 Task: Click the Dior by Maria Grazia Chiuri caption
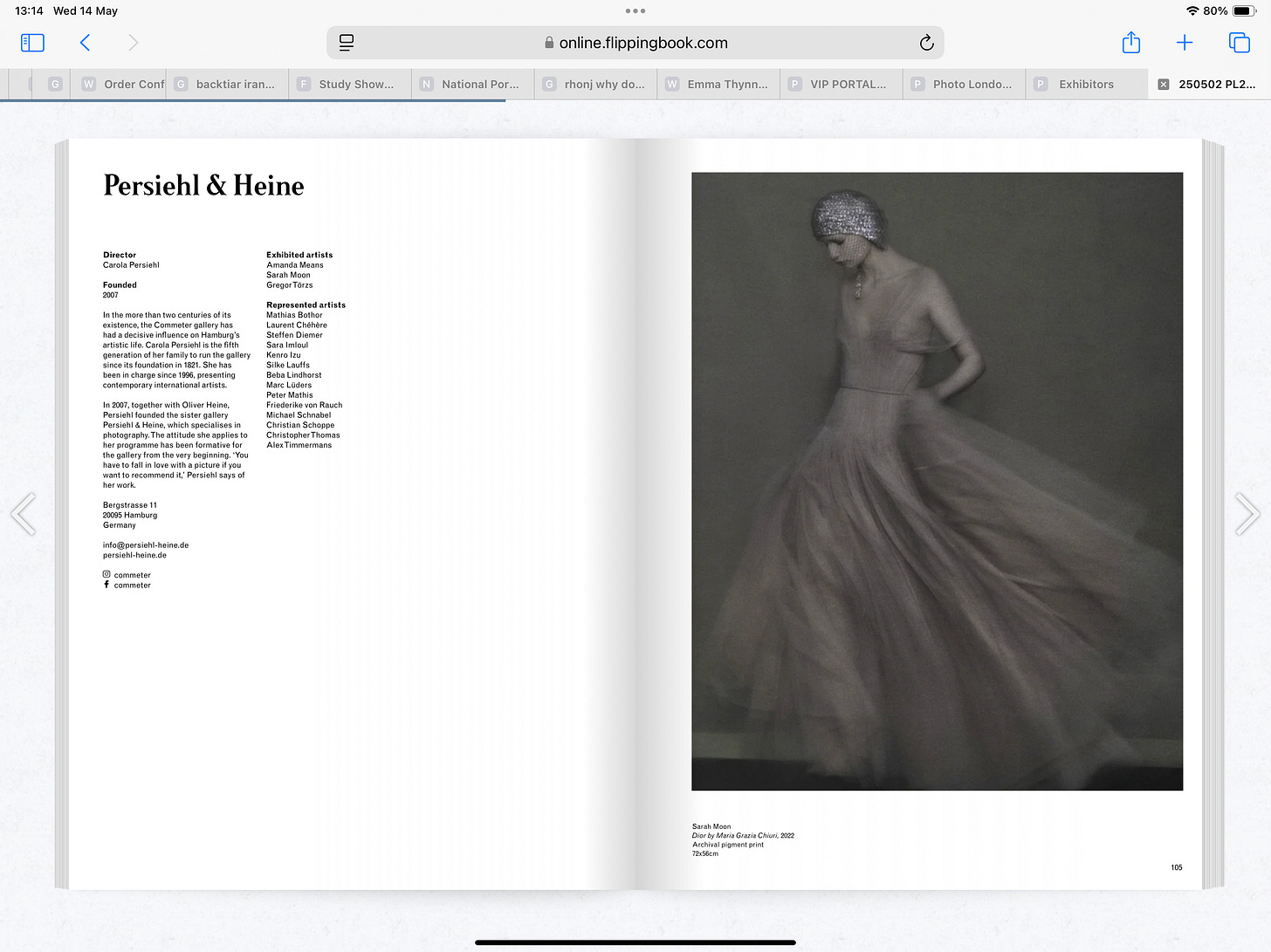743,836
